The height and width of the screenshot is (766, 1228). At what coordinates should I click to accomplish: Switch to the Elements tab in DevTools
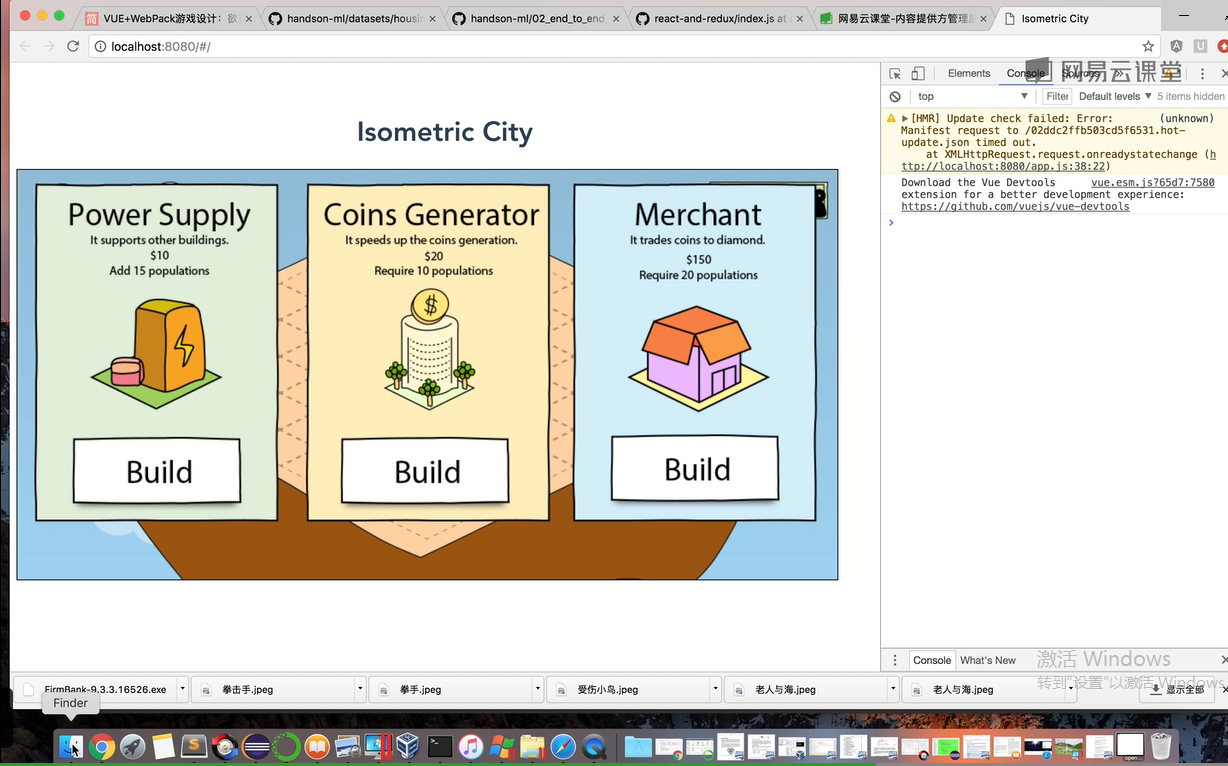click(x=968, y=74)
